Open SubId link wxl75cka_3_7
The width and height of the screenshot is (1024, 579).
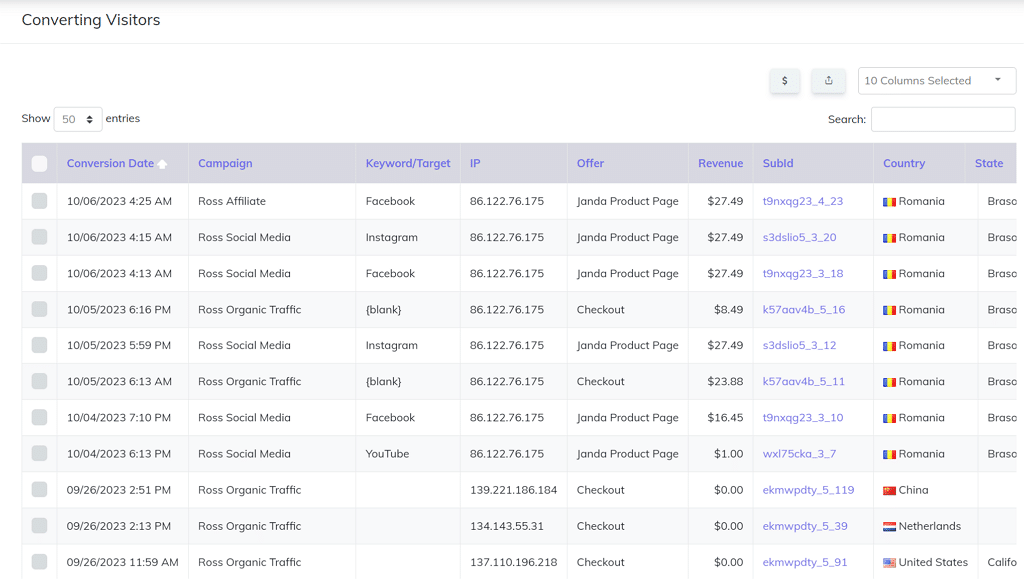[x=799, y=454]
